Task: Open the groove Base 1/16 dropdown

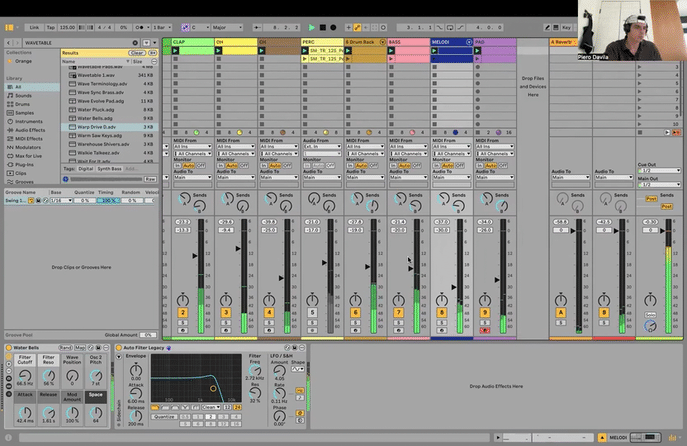Action: point(61,201)
